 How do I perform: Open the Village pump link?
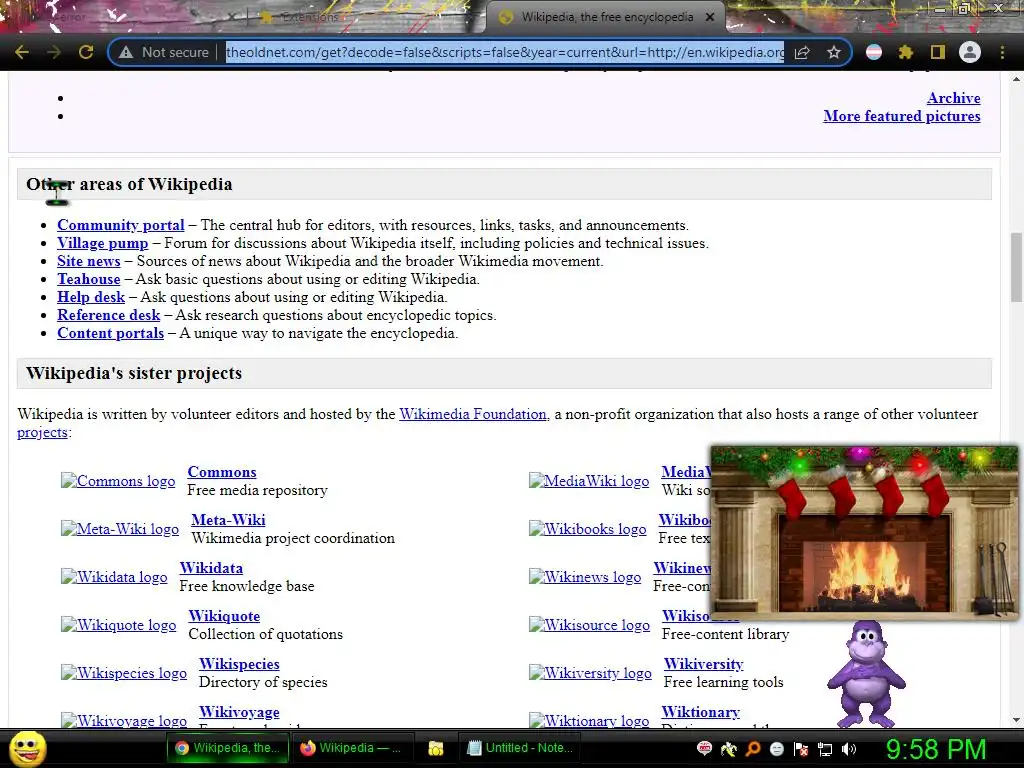(103, 244)
